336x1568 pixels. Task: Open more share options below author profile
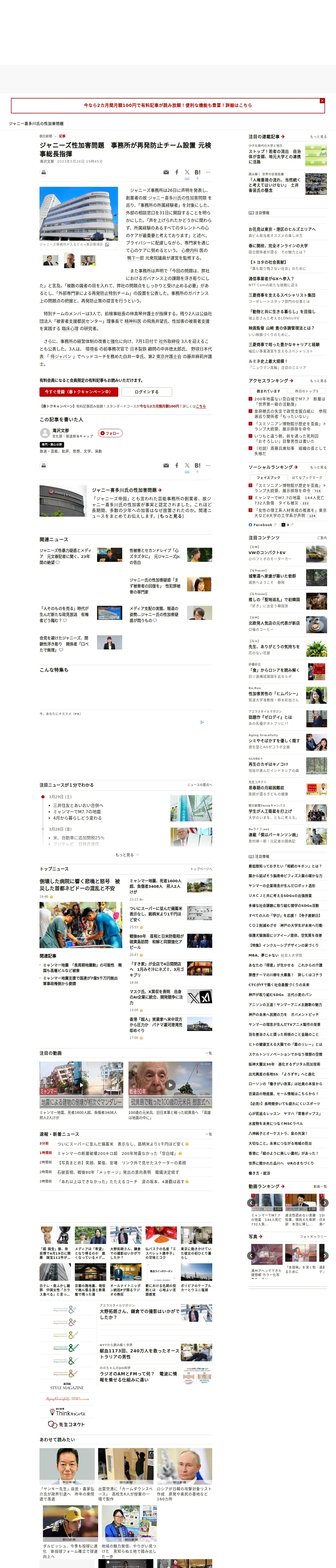tap(208, 465)
